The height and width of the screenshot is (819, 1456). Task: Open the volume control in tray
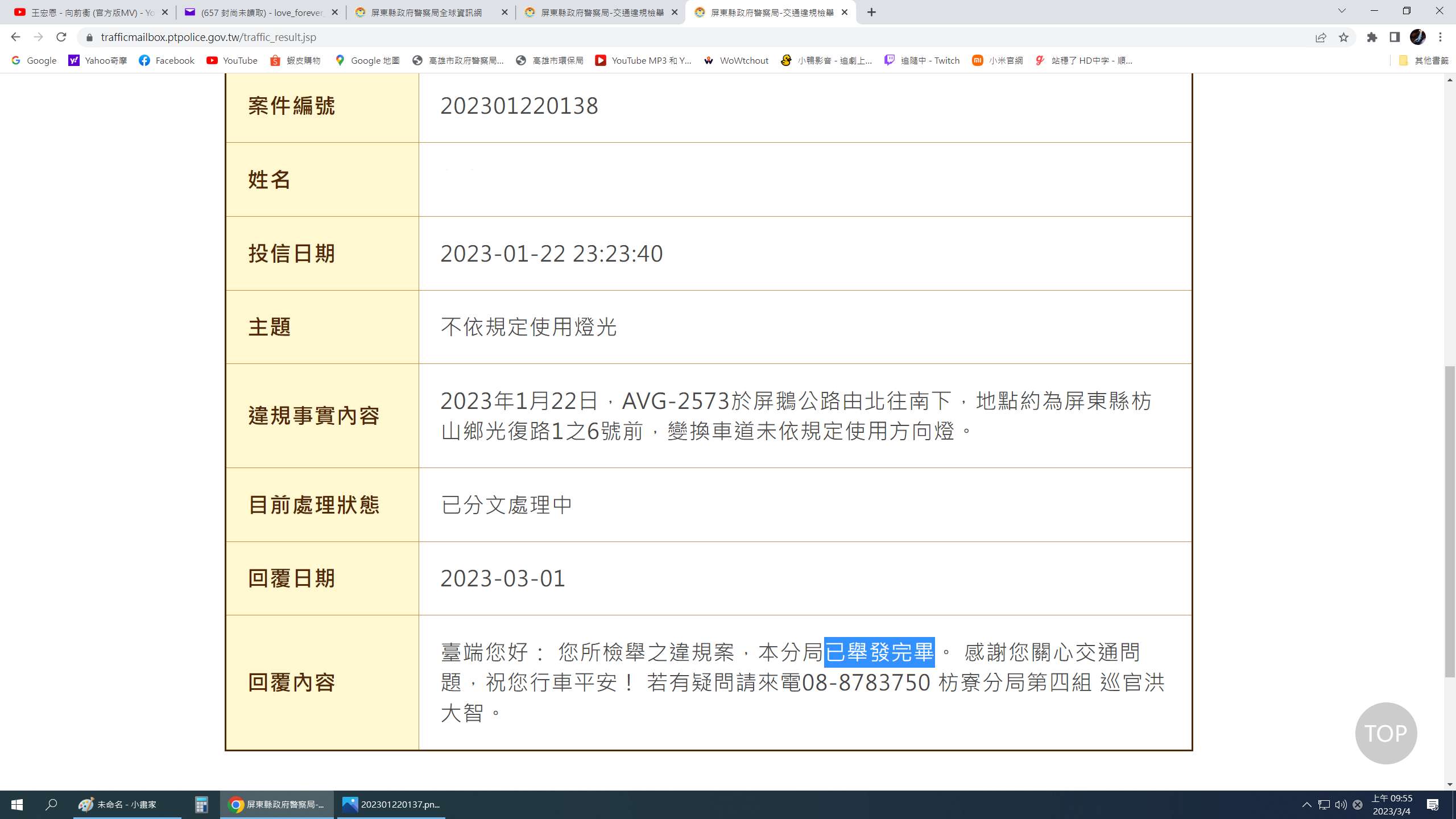click(1341, 805)
